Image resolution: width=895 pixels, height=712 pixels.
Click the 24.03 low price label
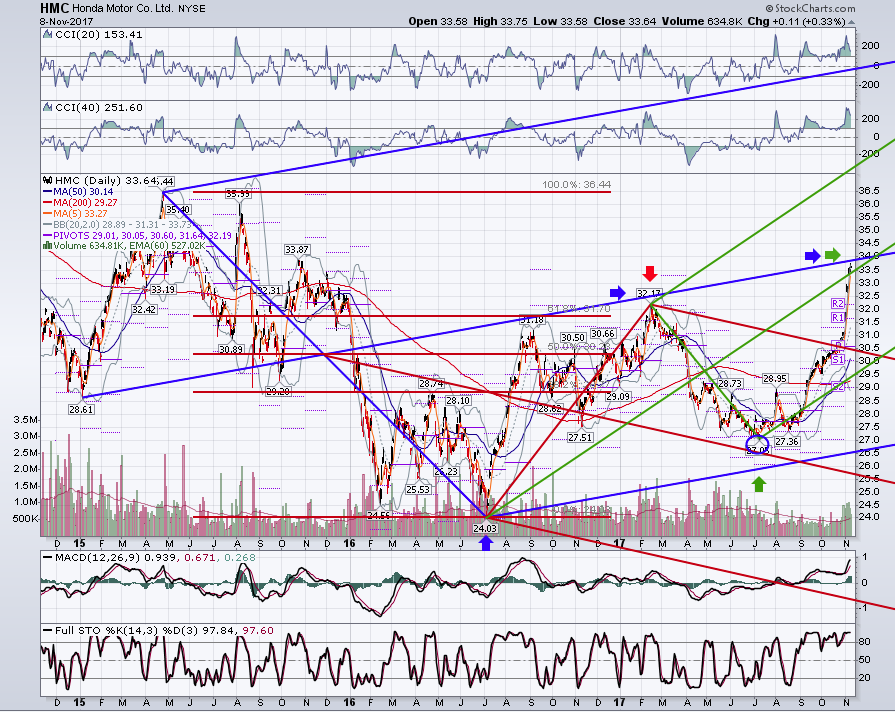click(485, 528)
